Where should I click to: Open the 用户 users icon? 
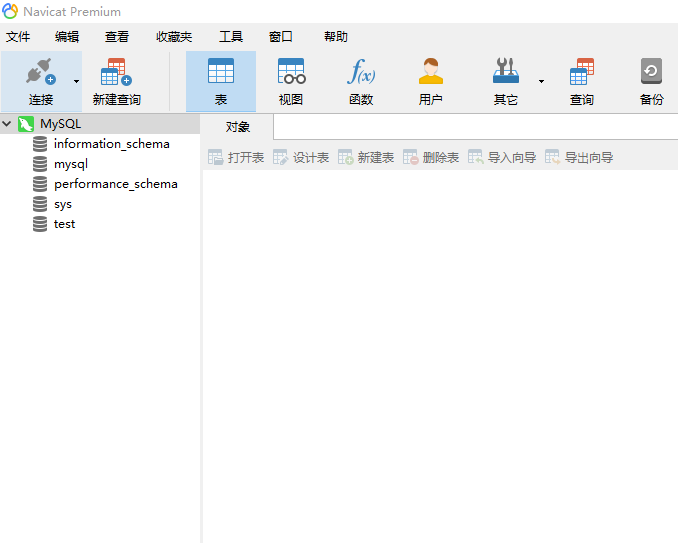pyautogui.click(x=431, y=71)
